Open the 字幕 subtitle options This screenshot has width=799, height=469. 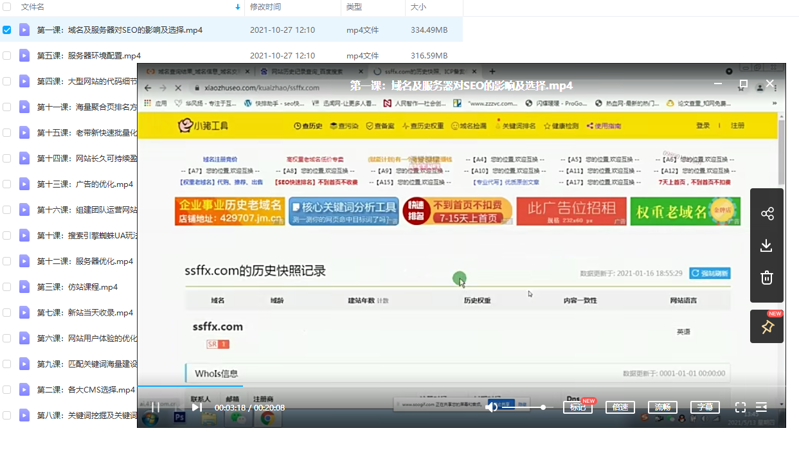[x=705, y=407]
